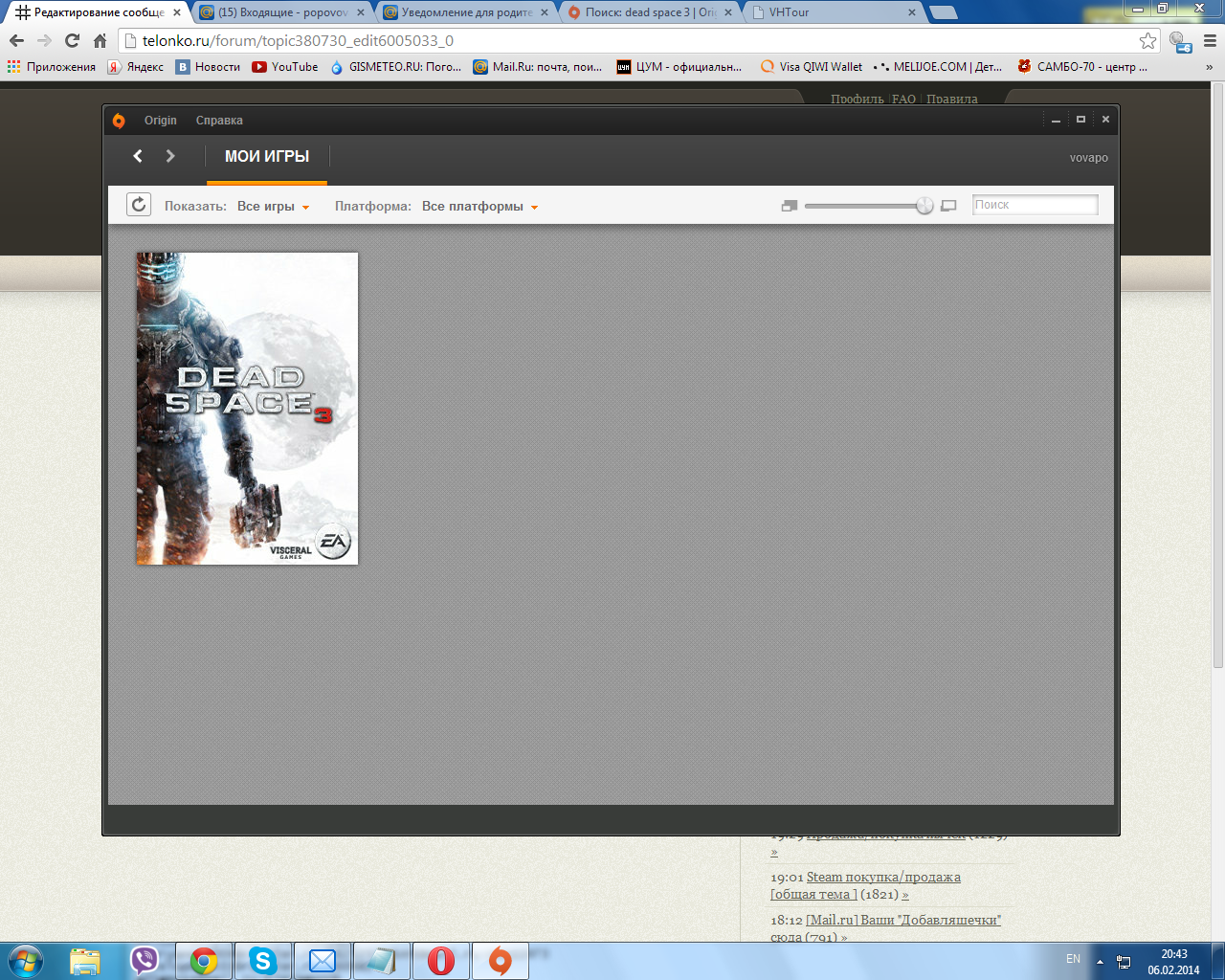Click the refresh games list icon

pos(139,205)
